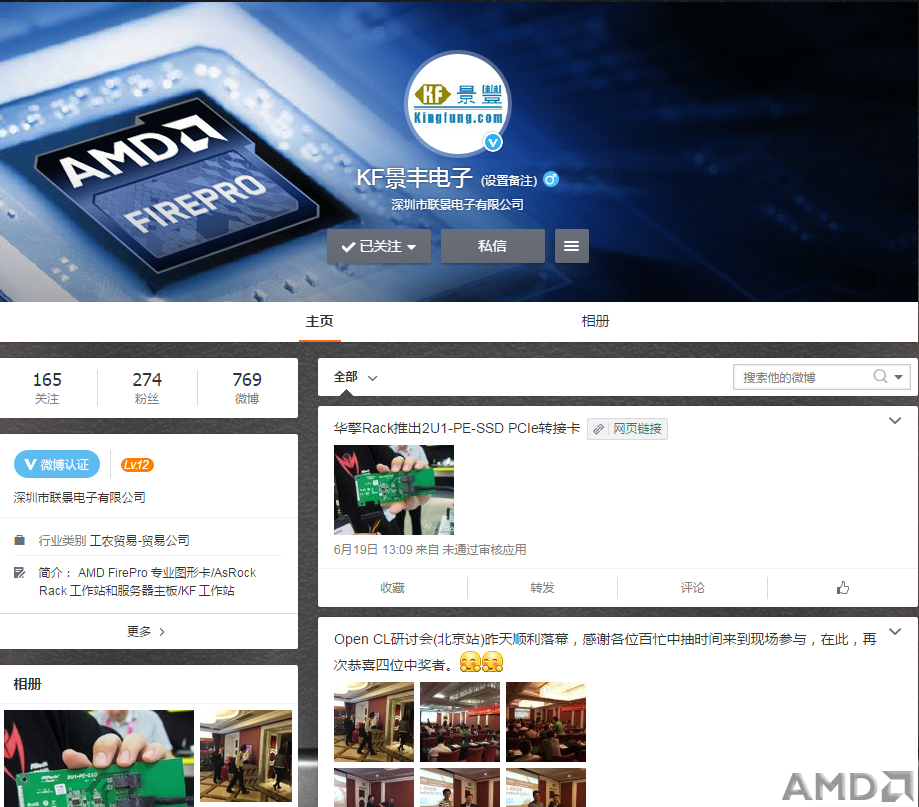Image resolution: width=919 pixels, height=807 pixels.
Task: Open the 全部 filter dropdown
Action: point(355,377)
